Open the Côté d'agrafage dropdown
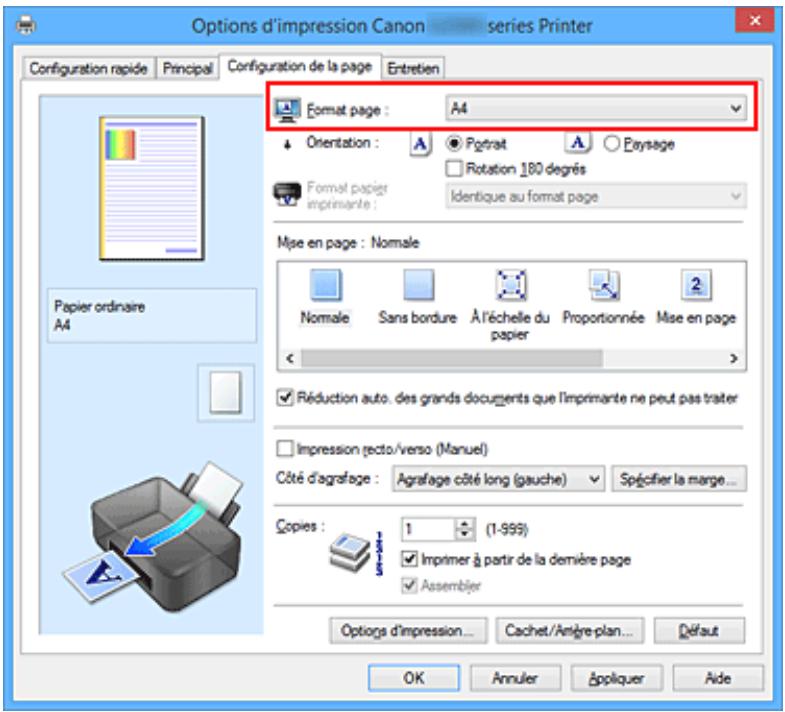785x712 pixels. point(498,479)
